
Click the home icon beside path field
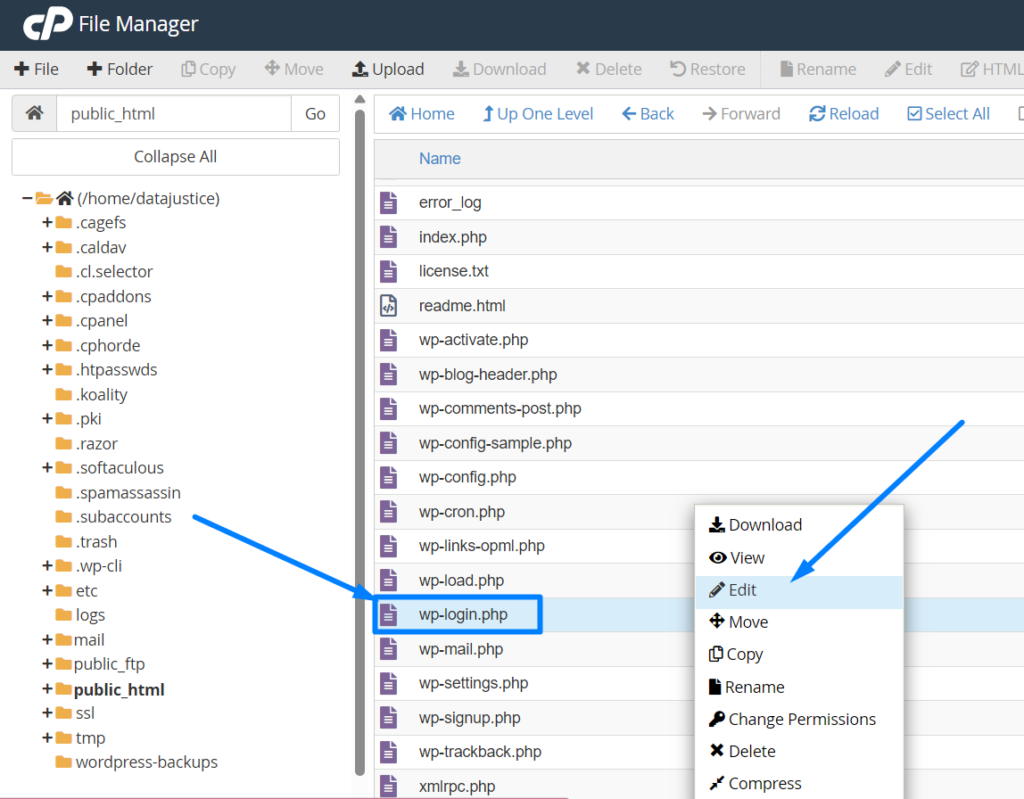[35, 113]
